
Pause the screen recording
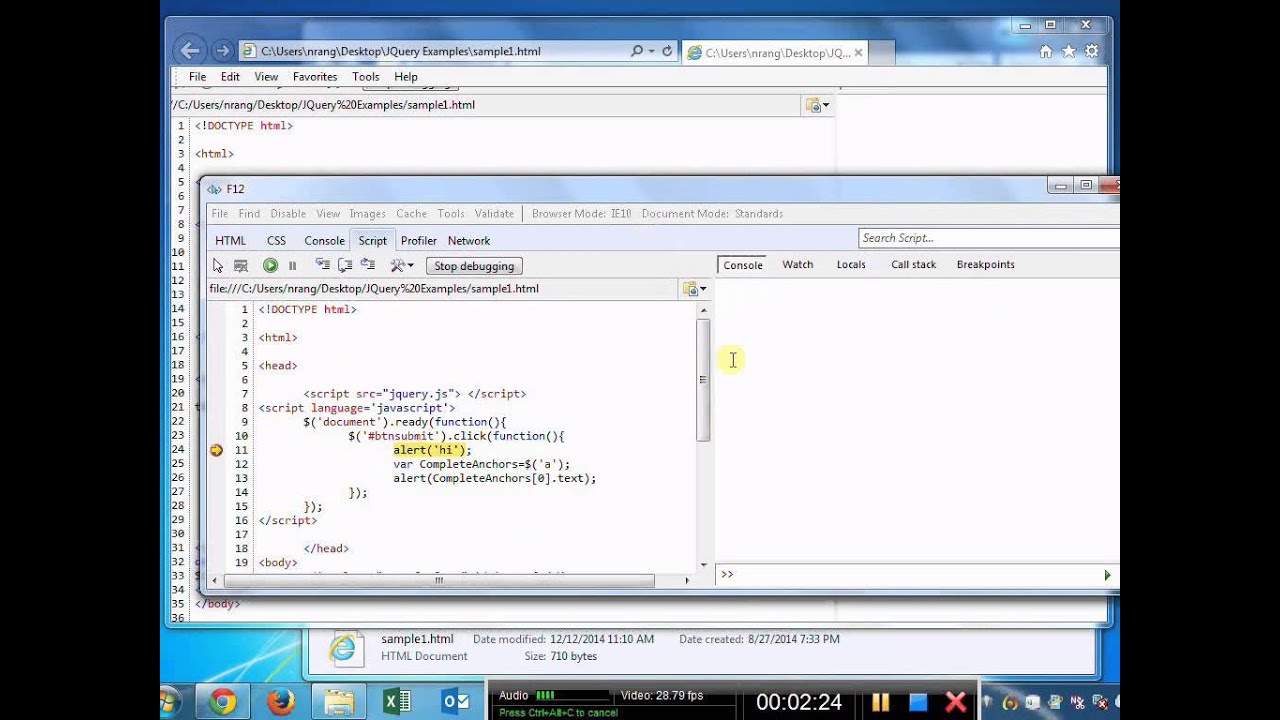881,703
